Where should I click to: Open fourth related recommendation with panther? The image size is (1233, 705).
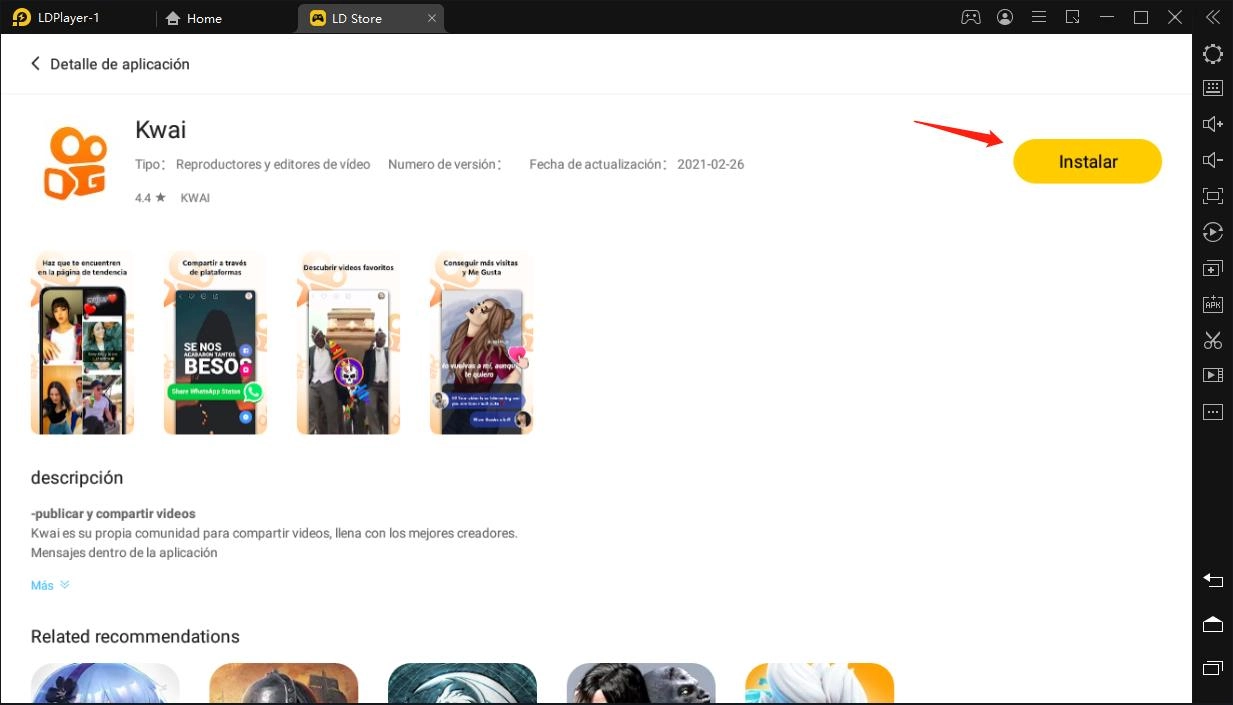641,684
